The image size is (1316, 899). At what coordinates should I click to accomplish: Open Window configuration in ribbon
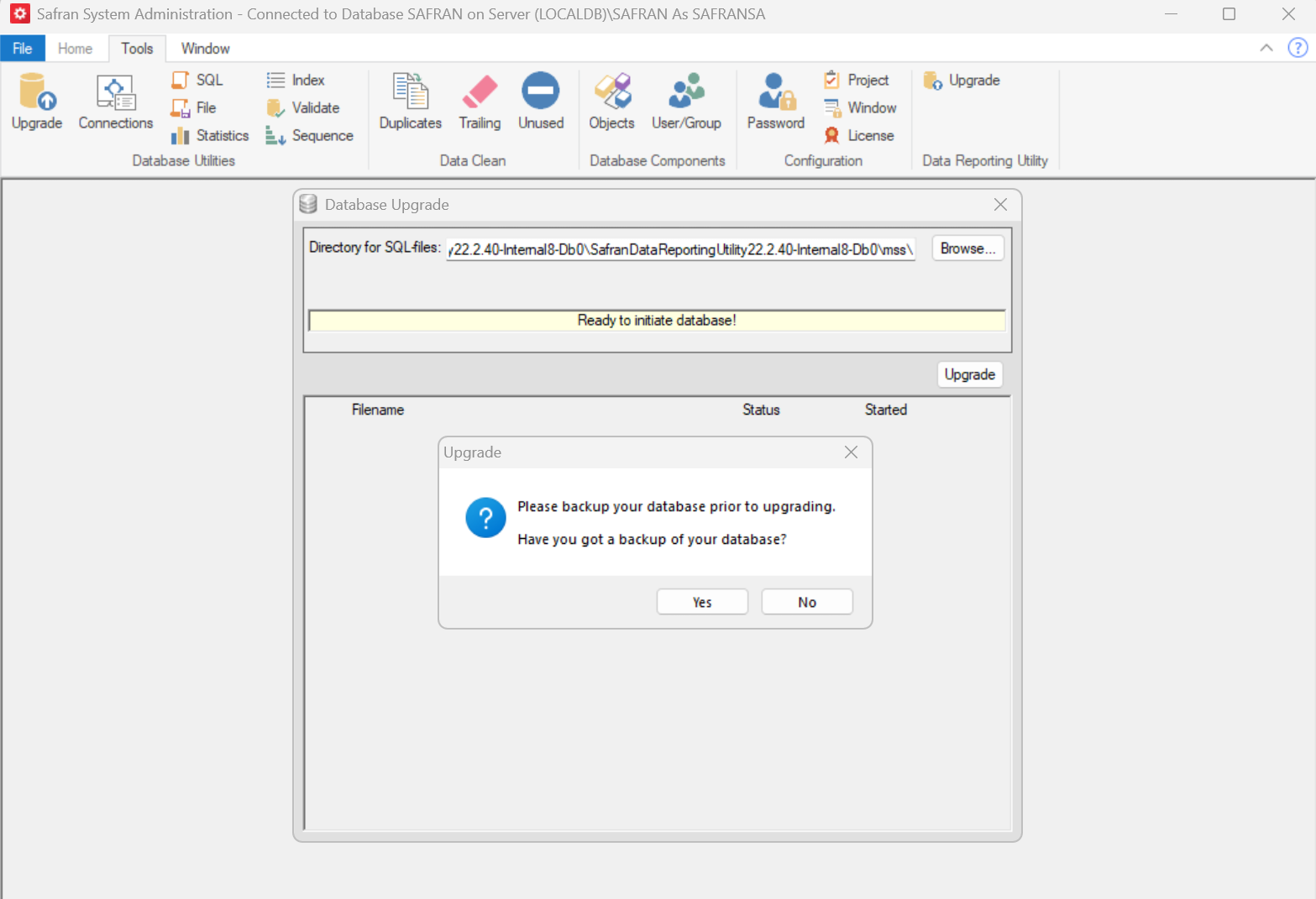(x=860, y=107)
